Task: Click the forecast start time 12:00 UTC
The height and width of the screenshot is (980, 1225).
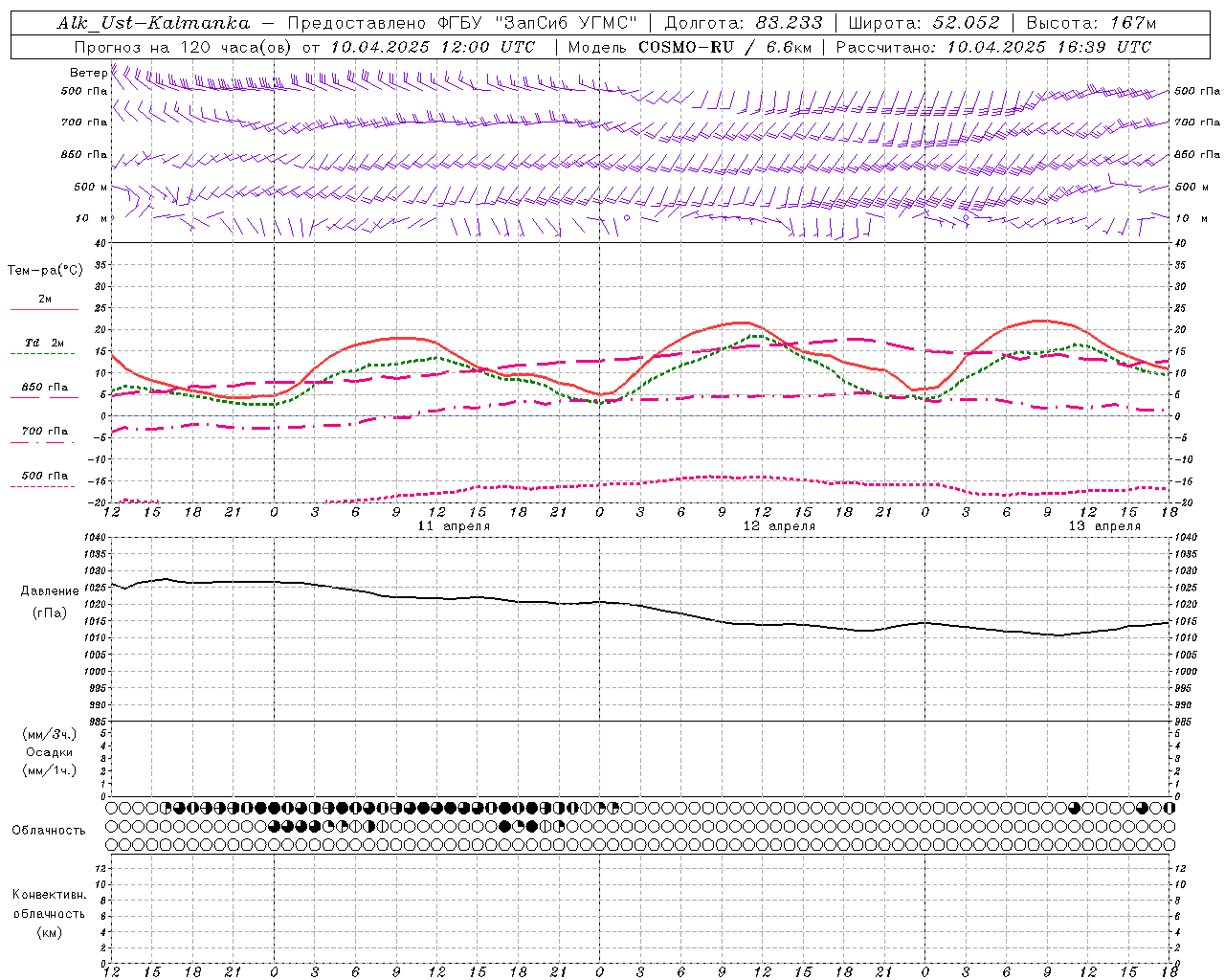Action: (x=488, y=47)
